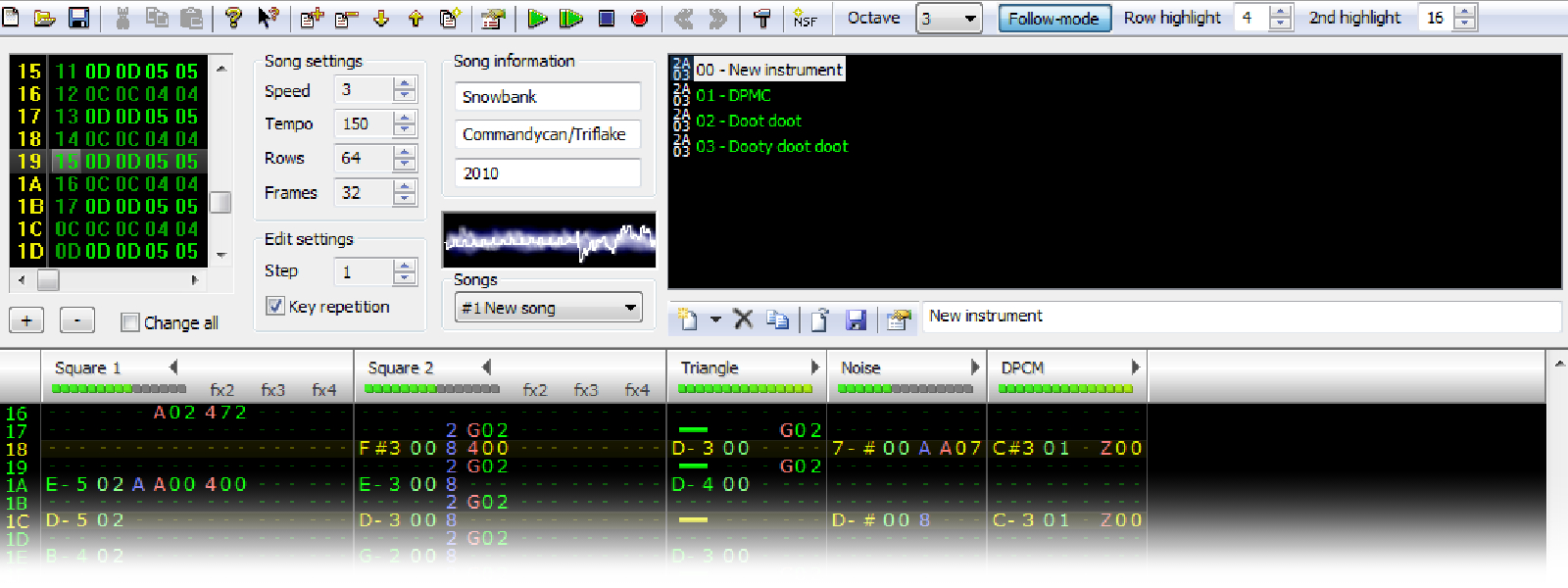Increase Tempo value stepper
Image resolution: width=1568 pixels, height=588 pixels.
(404, 118)
